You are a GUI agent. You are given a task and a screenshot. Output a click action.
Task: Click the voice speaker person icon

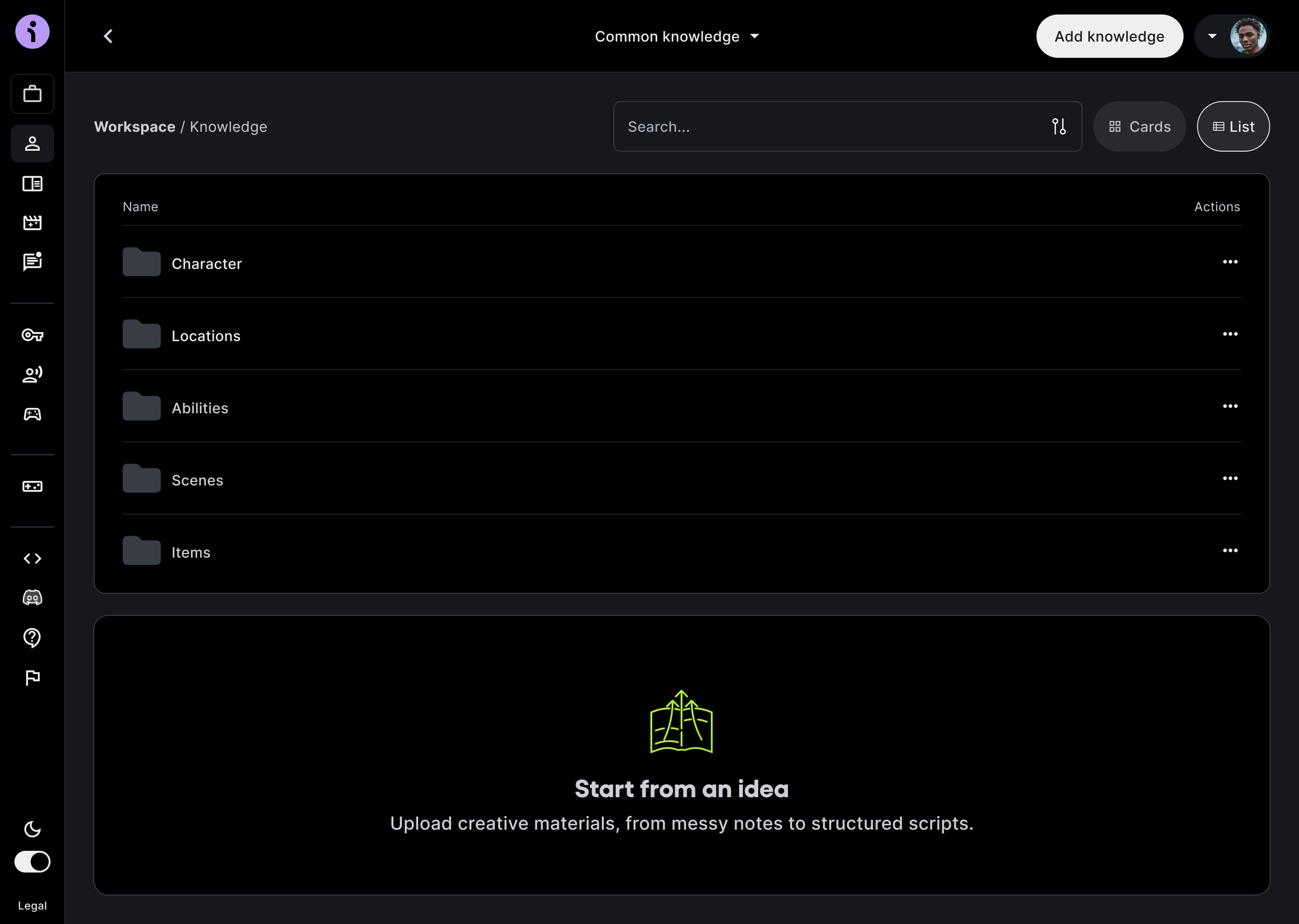[32, 374]
